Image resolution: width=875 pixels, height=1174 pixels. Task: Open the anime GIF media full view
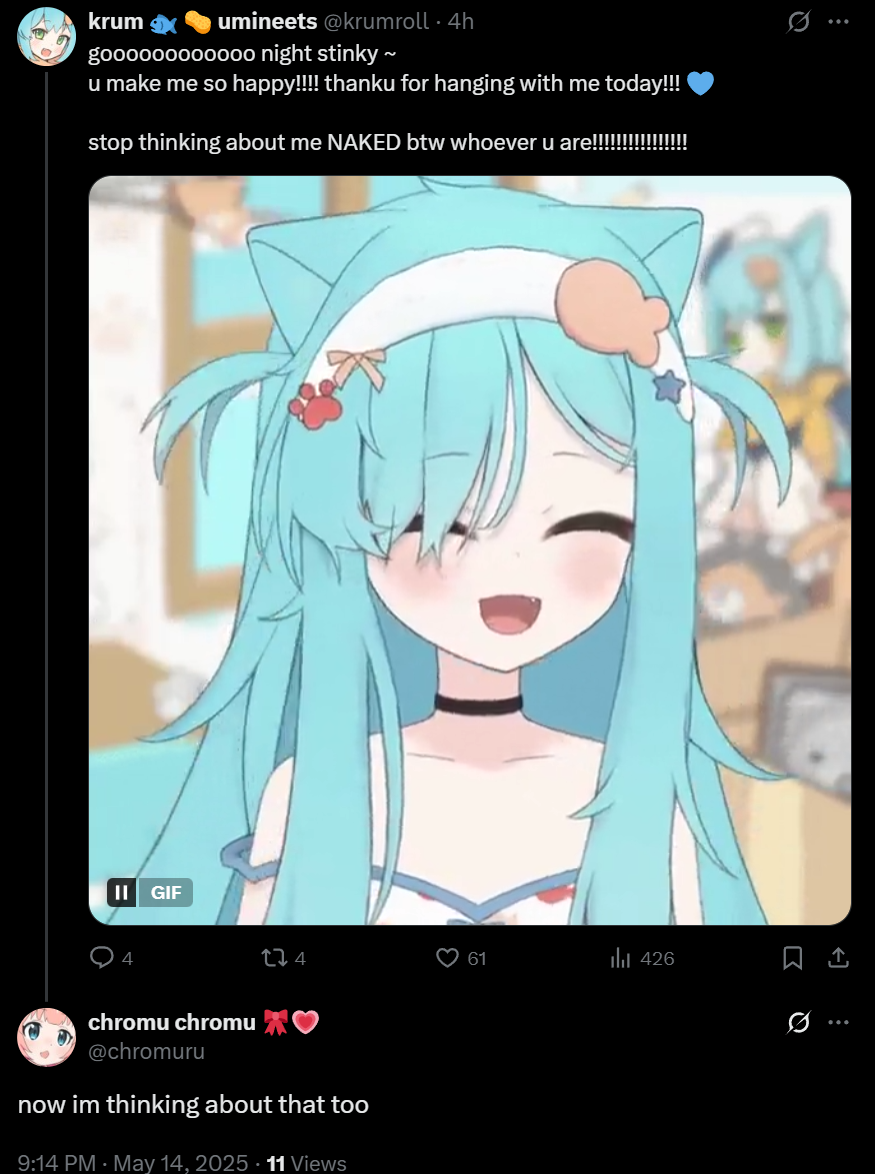469,550
